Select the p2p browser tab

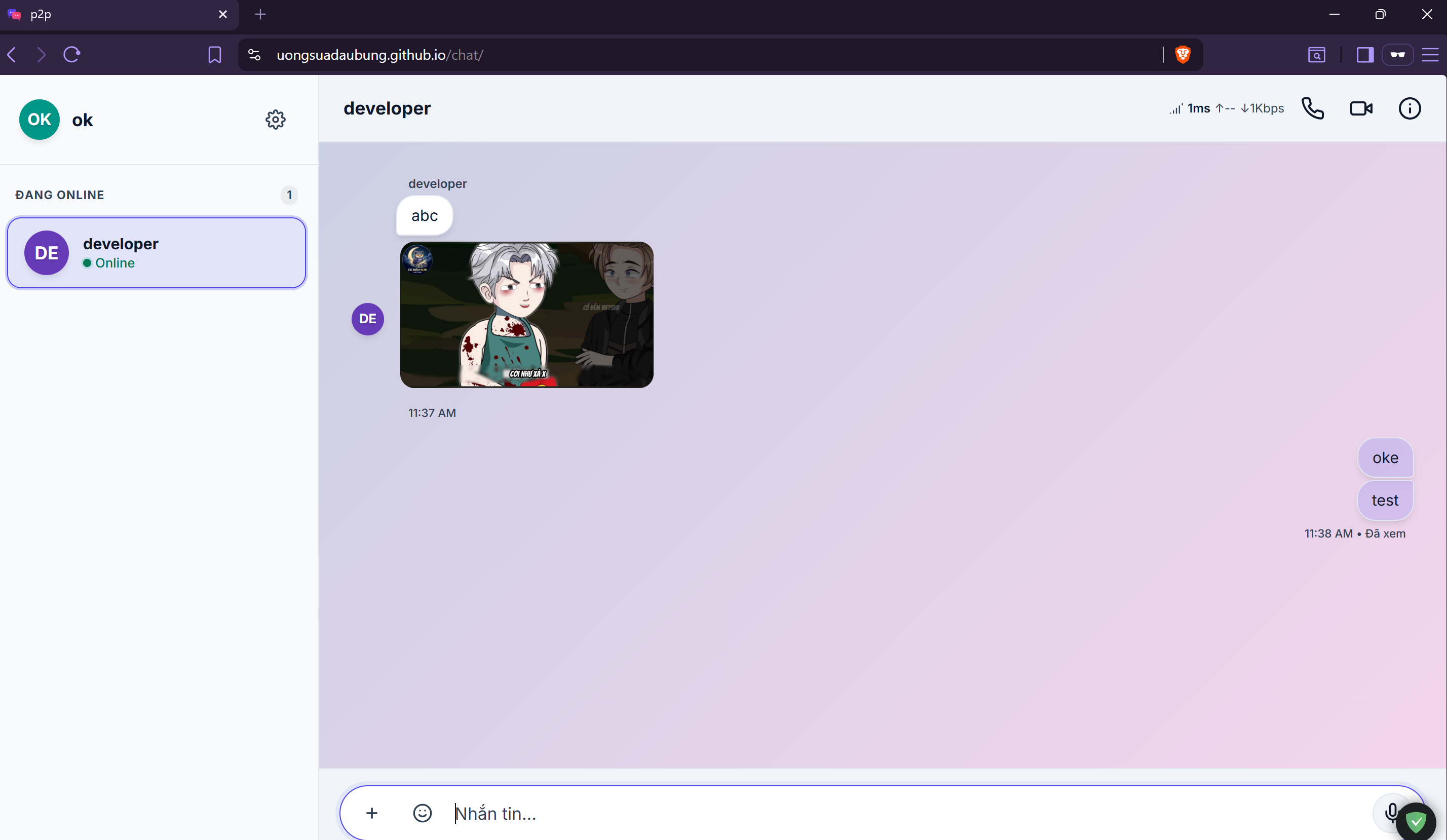(120, 15)
